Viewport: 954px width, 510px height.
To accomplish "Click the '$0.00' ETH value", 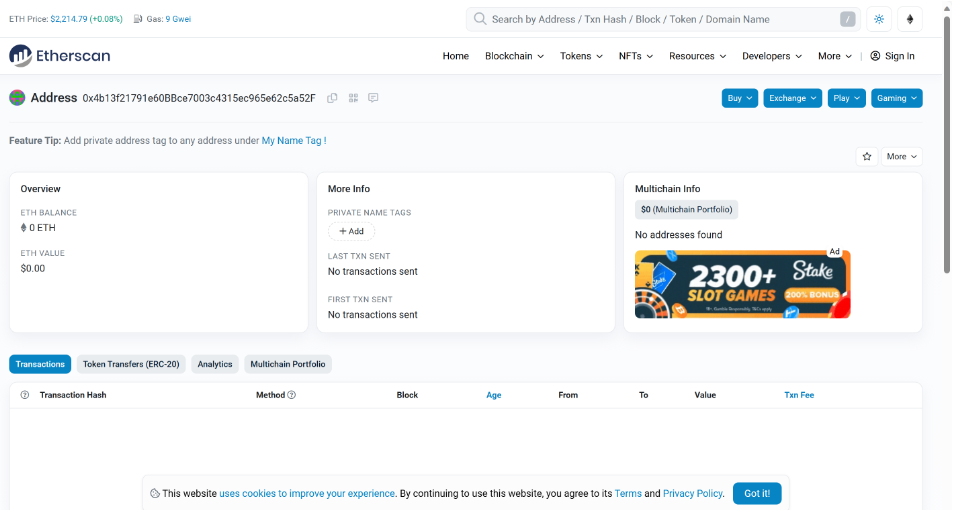I will coord(33,268).
